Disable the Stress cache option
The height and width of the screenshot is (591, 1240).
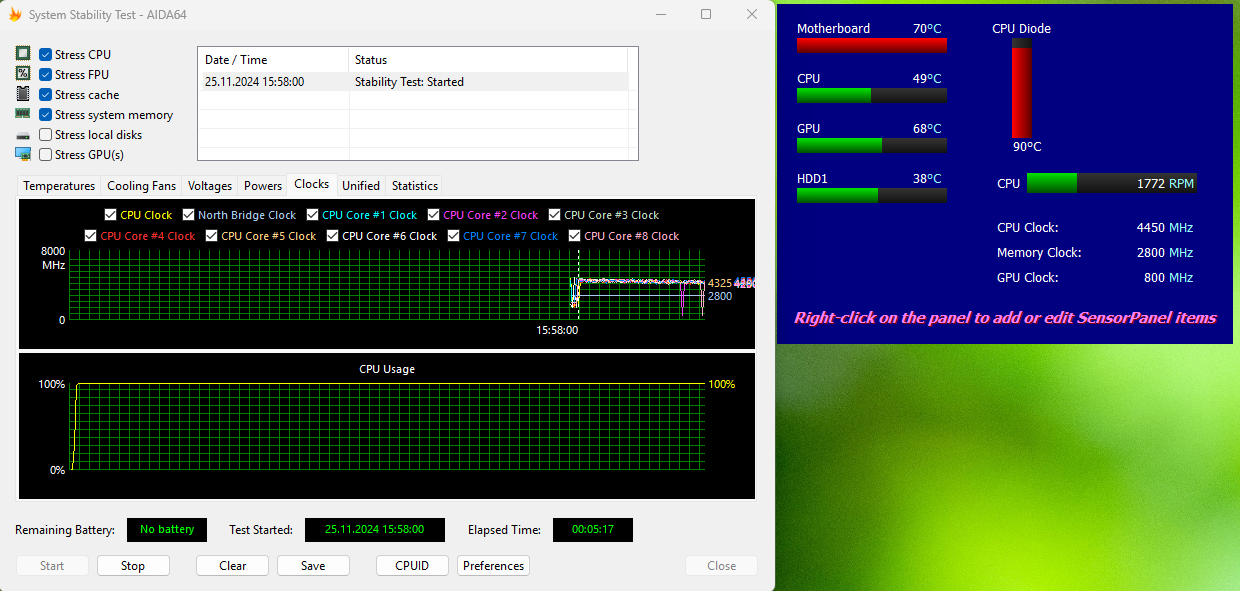pyautogui.click(x=46, y=95)
